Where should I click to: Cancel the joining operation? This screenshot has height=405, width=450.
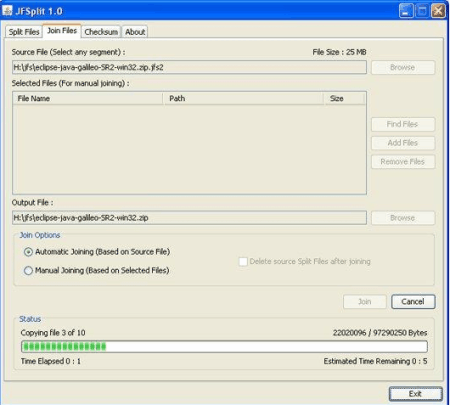point(413,302)
